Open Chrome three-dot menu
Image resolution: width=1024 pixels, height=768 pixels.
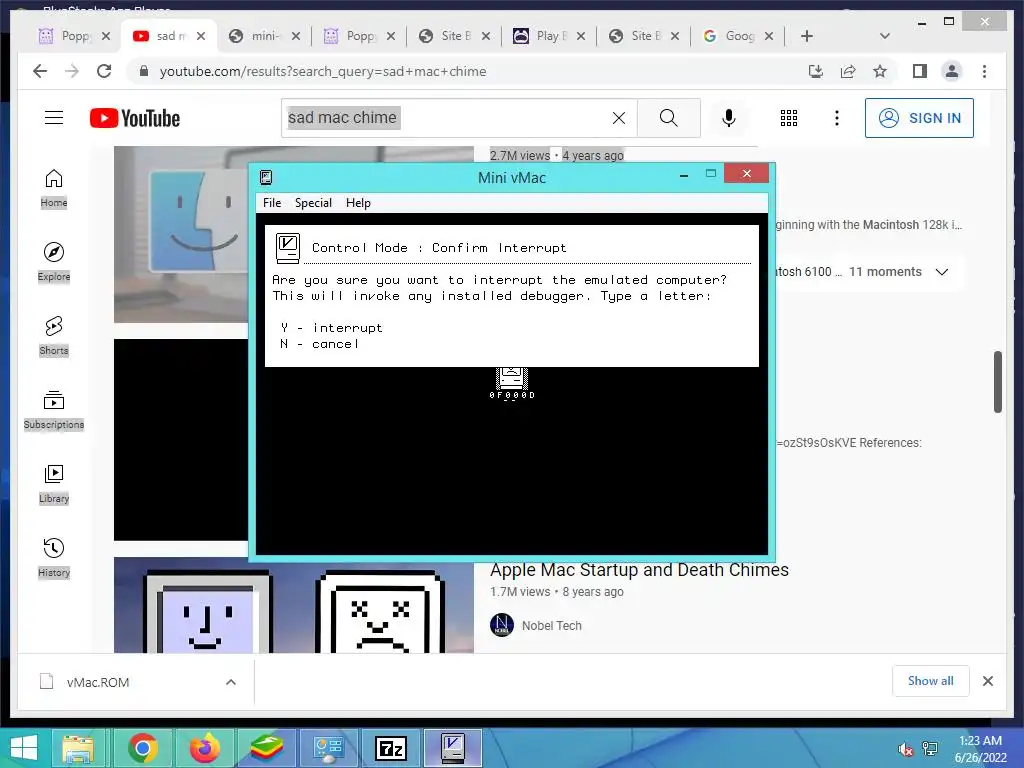pos(984,71)
